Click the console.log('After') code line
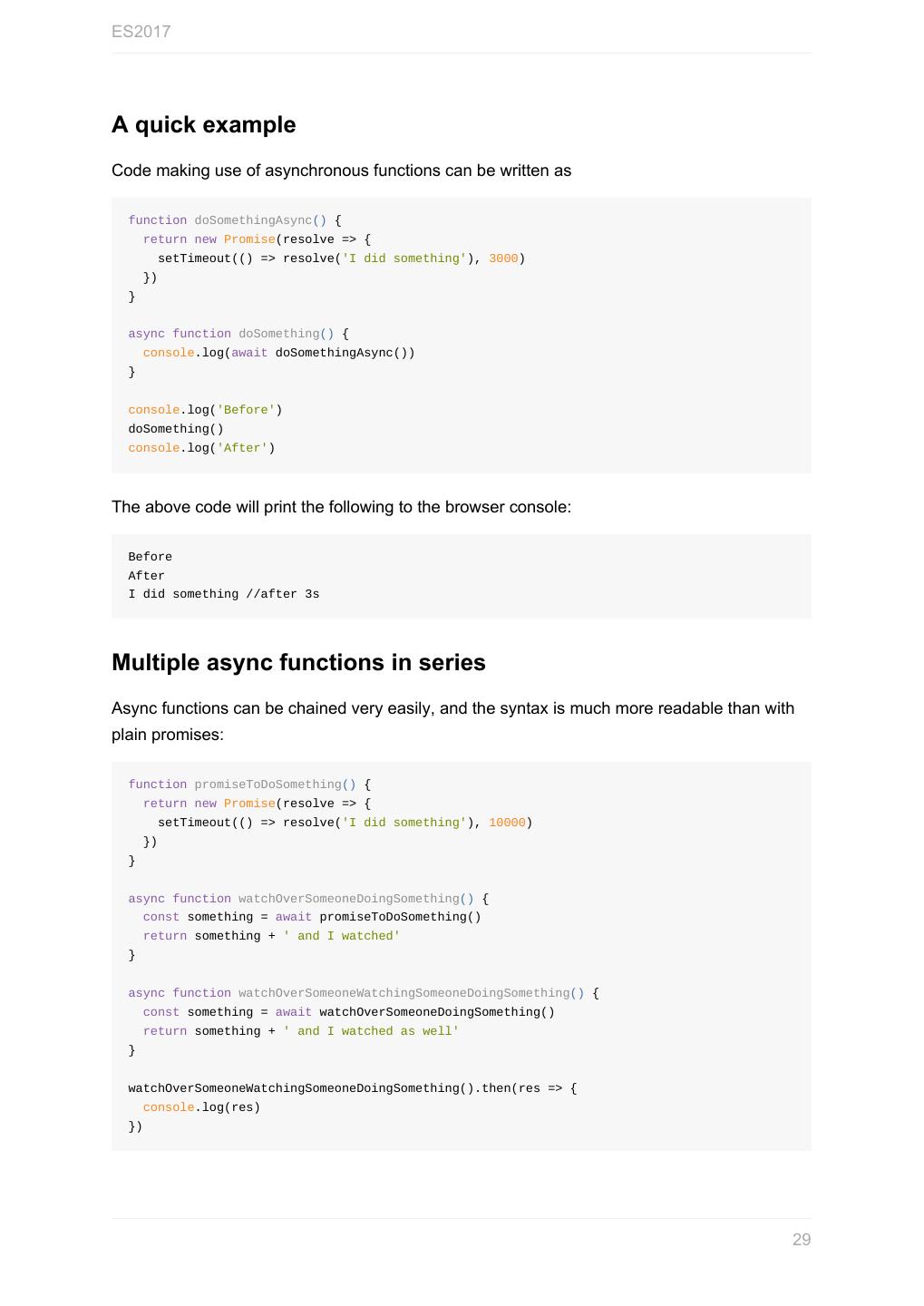Screen dimensions: 924x1306 [x=201, y=448]
